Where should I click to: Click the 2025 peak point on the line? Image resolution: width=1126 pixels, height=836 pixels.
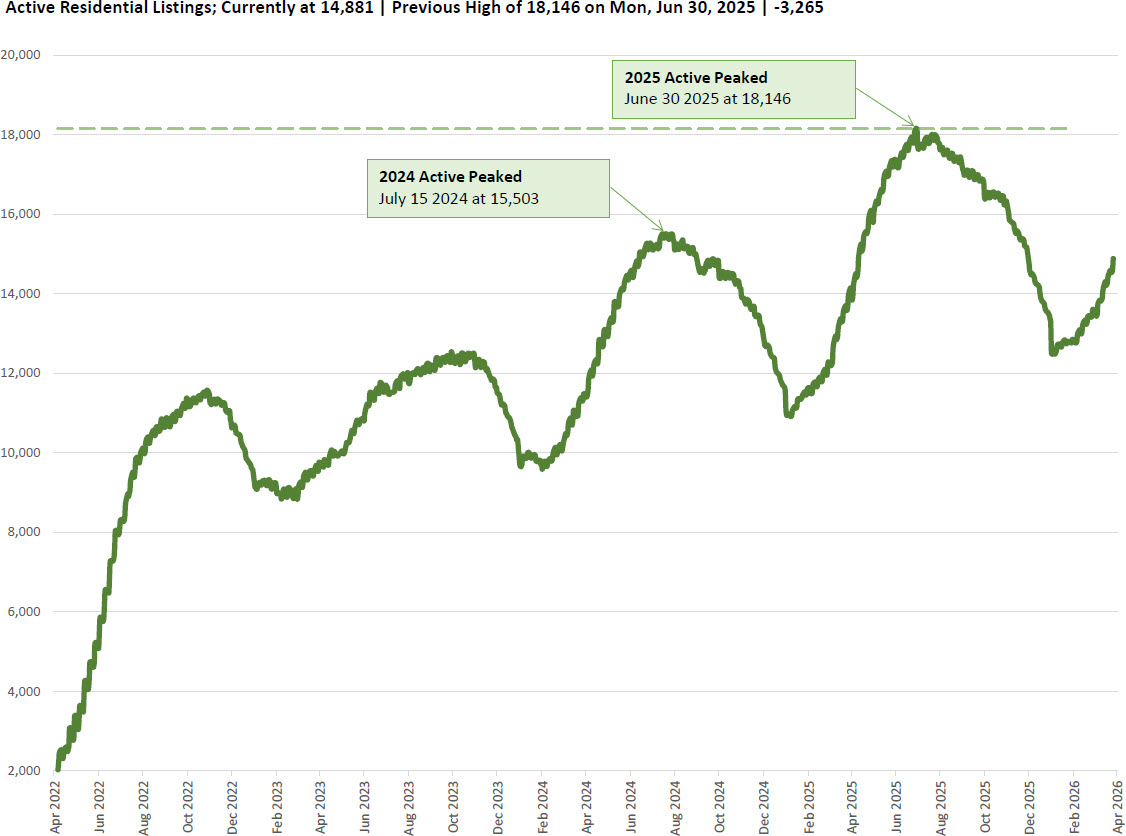(915, 129)
